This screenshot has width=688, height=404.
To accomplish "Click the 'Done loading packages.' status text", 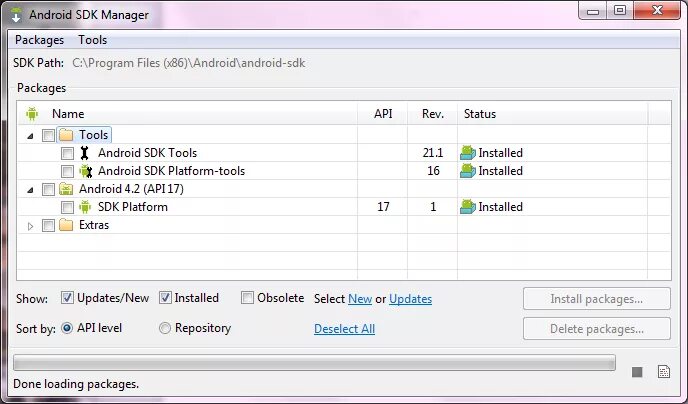I will 76,384.
